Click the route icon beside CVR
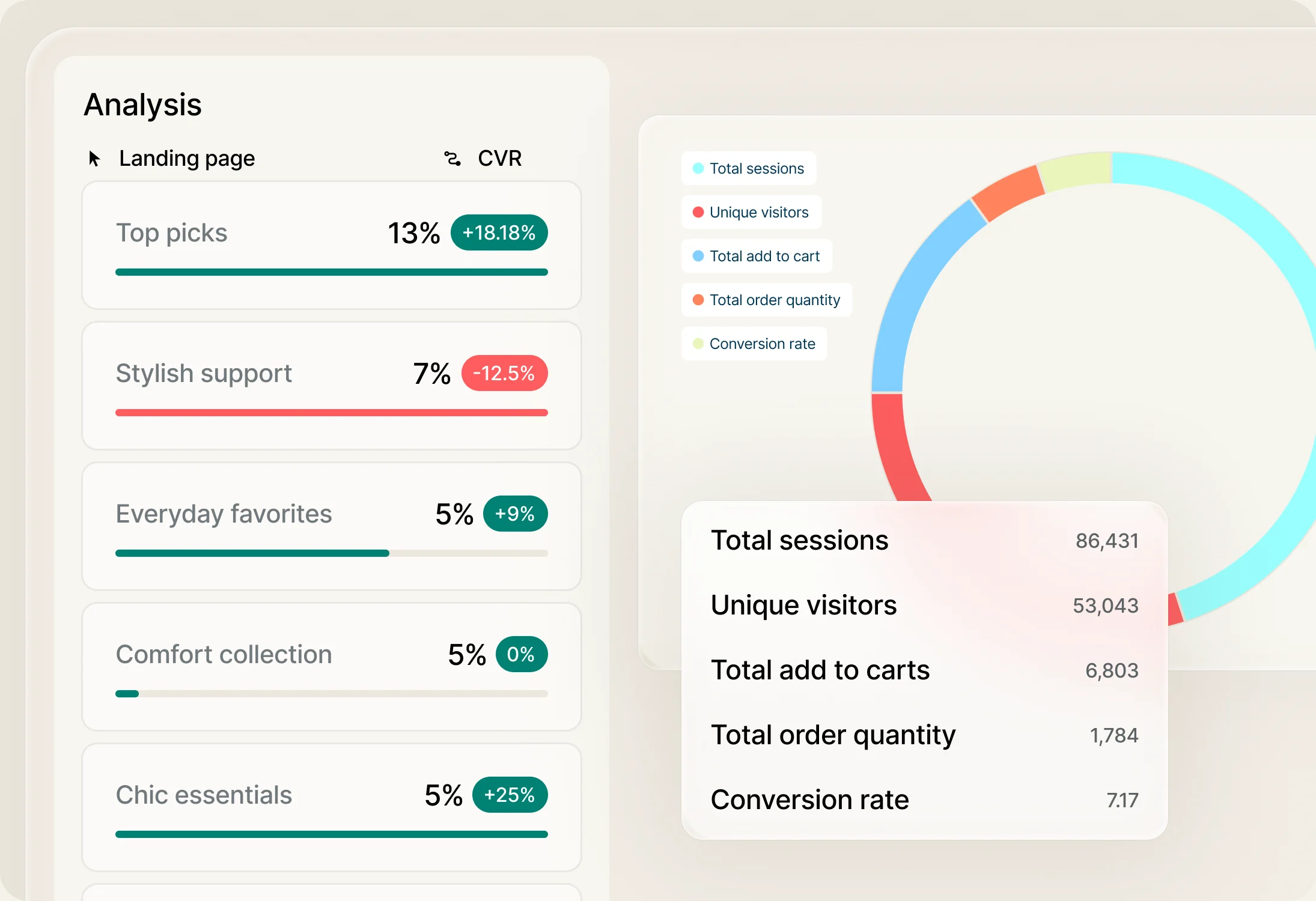Viewport: 1316px width, 901px height. pos(452,159)
